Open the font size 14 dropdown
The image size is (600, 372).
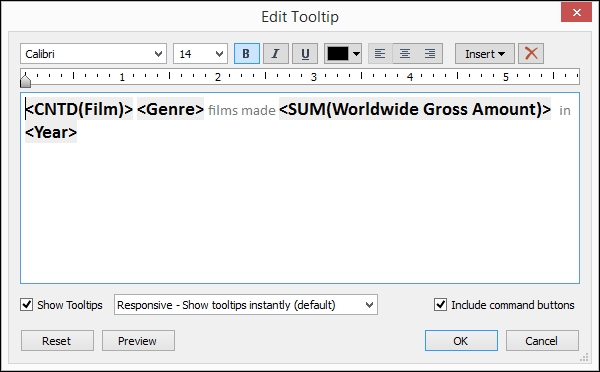pyautogui.click(x=200, y=54)
